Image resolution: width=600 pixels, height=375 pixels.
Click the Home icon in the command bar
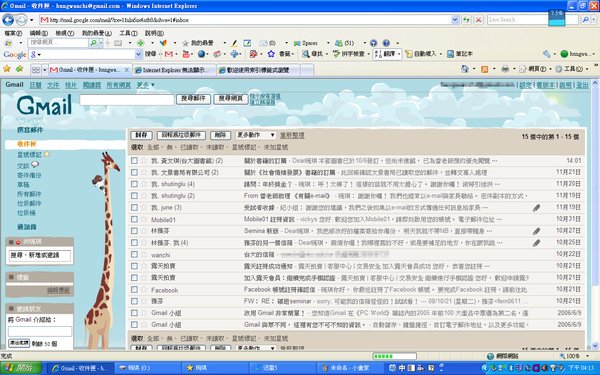(465, 69)
